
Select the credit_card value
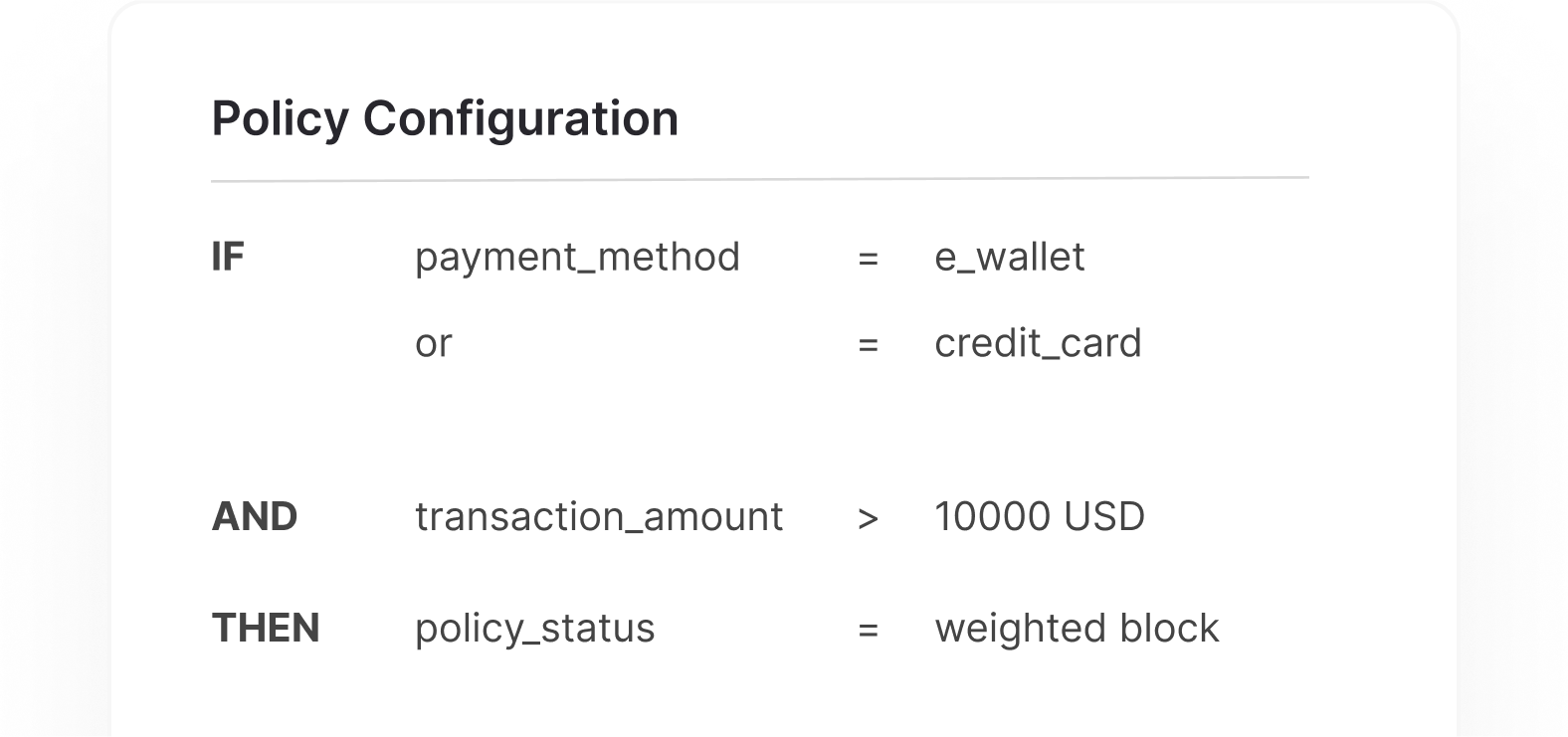coord(1038,344)
